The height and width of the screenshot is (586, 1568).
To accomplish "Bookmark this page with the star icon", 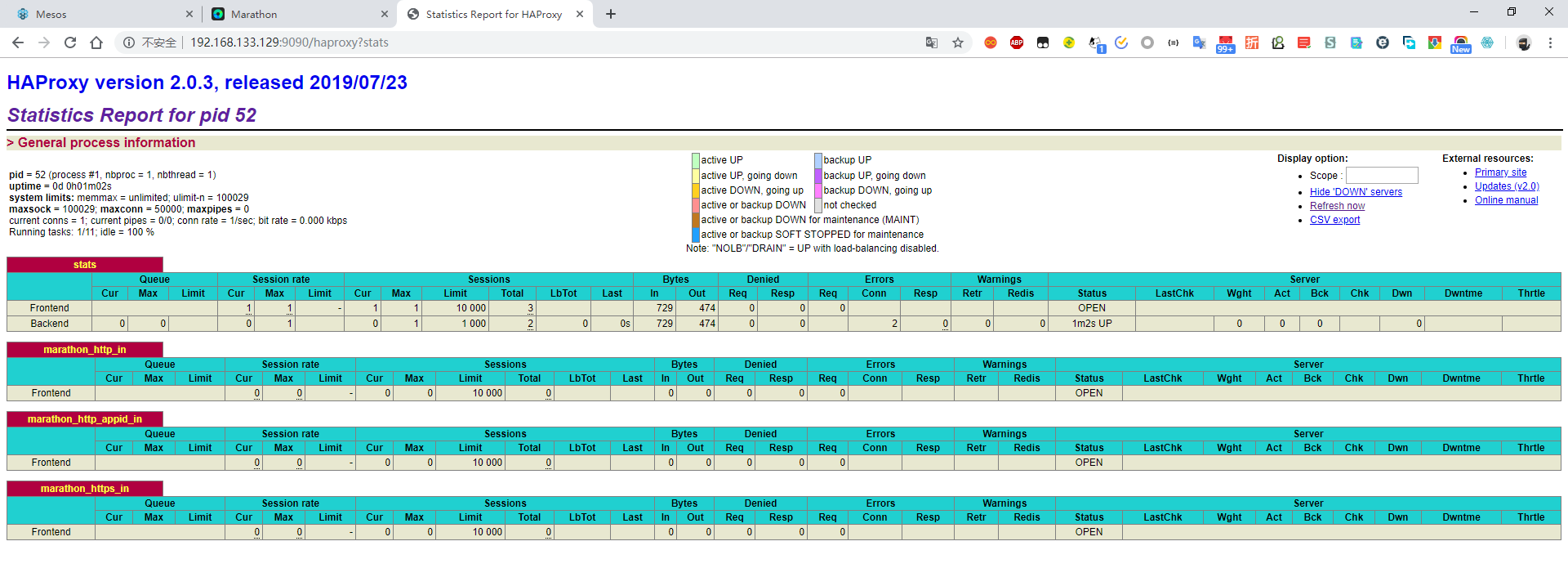I will [x=958, y=42].
